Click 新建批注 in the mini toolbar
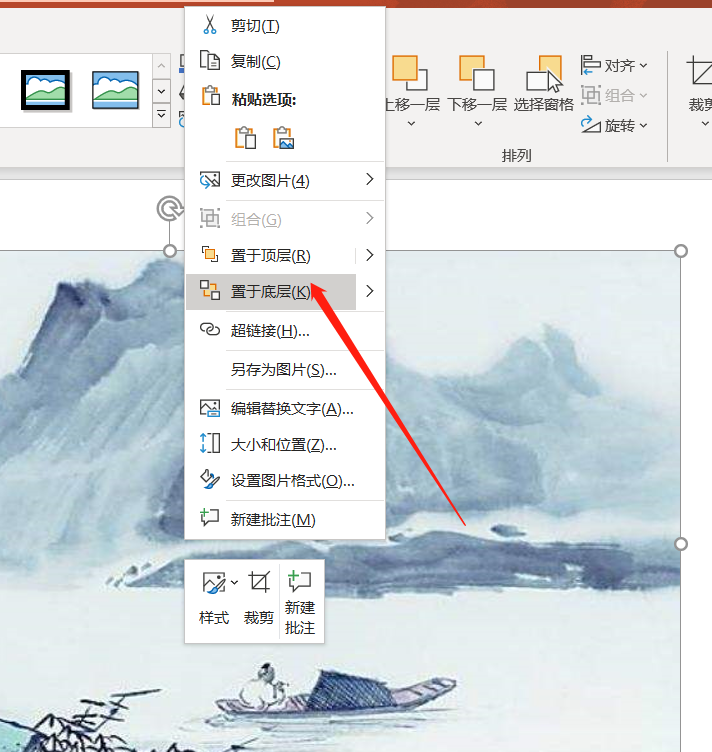Viewport: 712px width, 752px height. click(x=300, y=602)
